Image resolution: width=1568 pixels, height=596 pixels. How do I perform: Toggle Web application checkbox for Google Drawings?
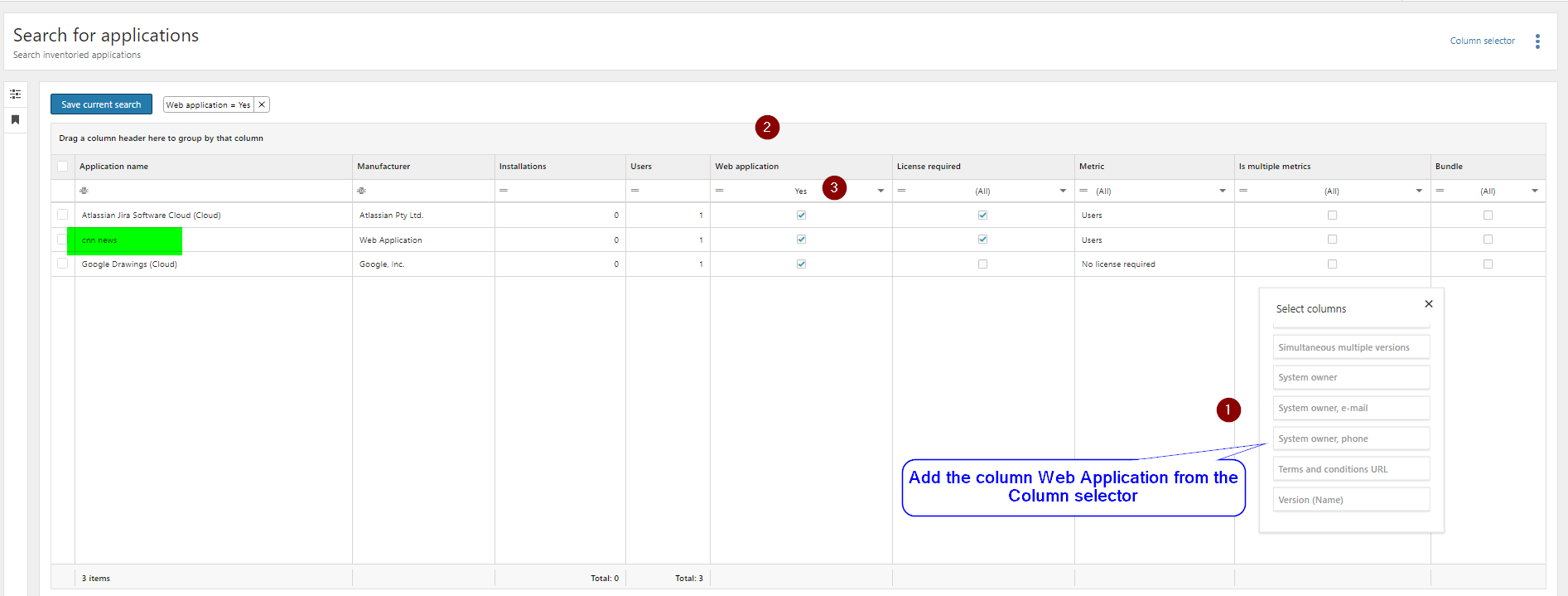click(x=801, y=264)
